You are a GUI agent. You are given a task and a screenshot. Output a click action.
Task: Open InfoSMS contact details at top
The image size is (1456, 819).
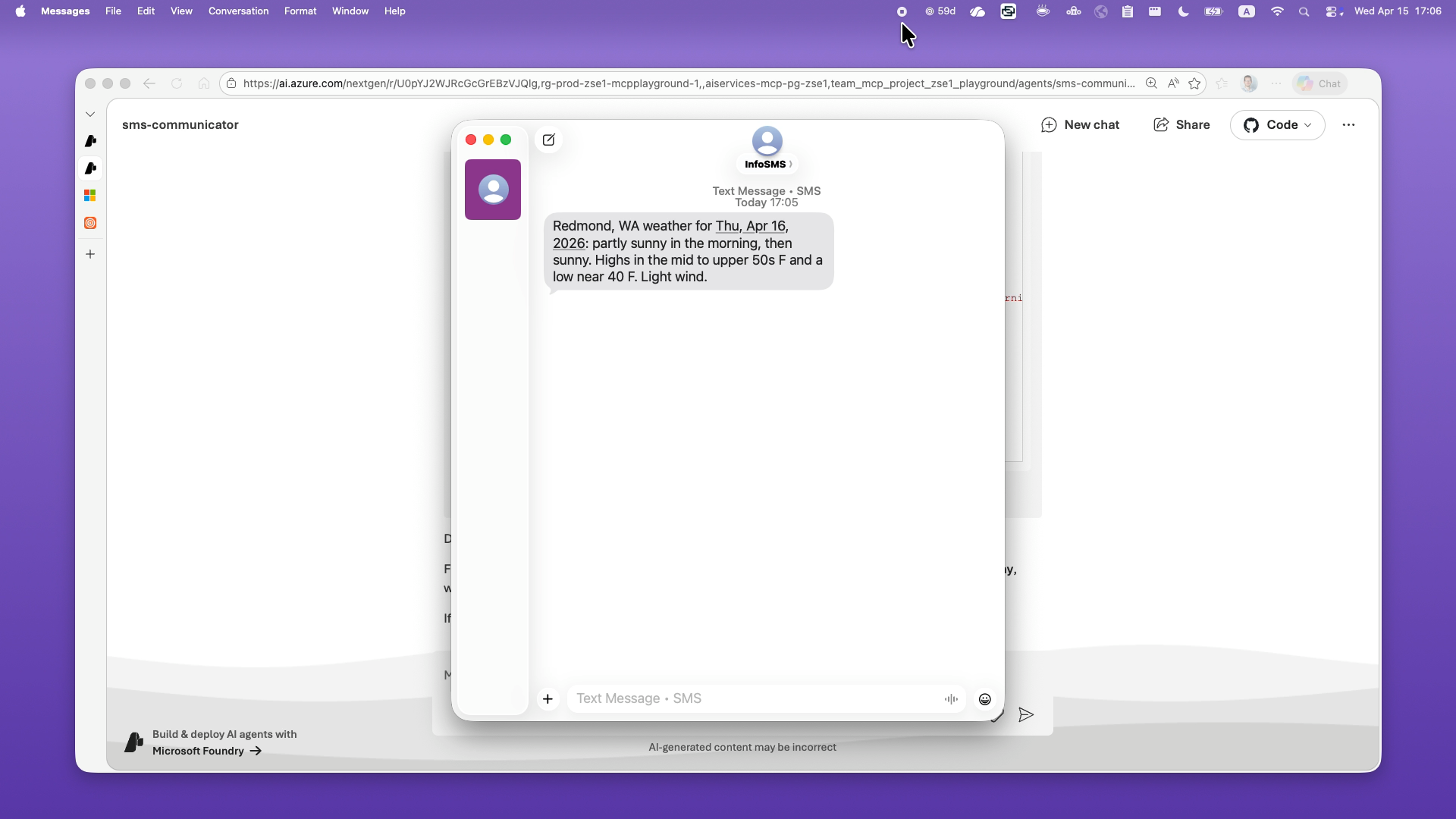pos(767,164)
